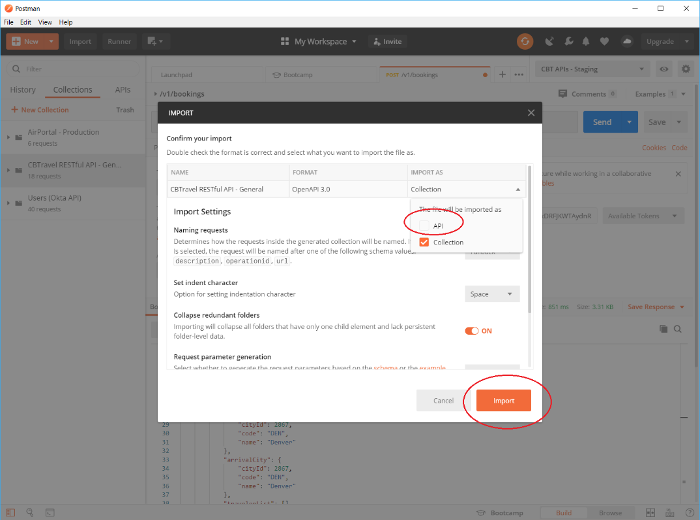Open help question mark icon
The height and width of the screenshot is (520, 700).
click(x=689, y=512)
